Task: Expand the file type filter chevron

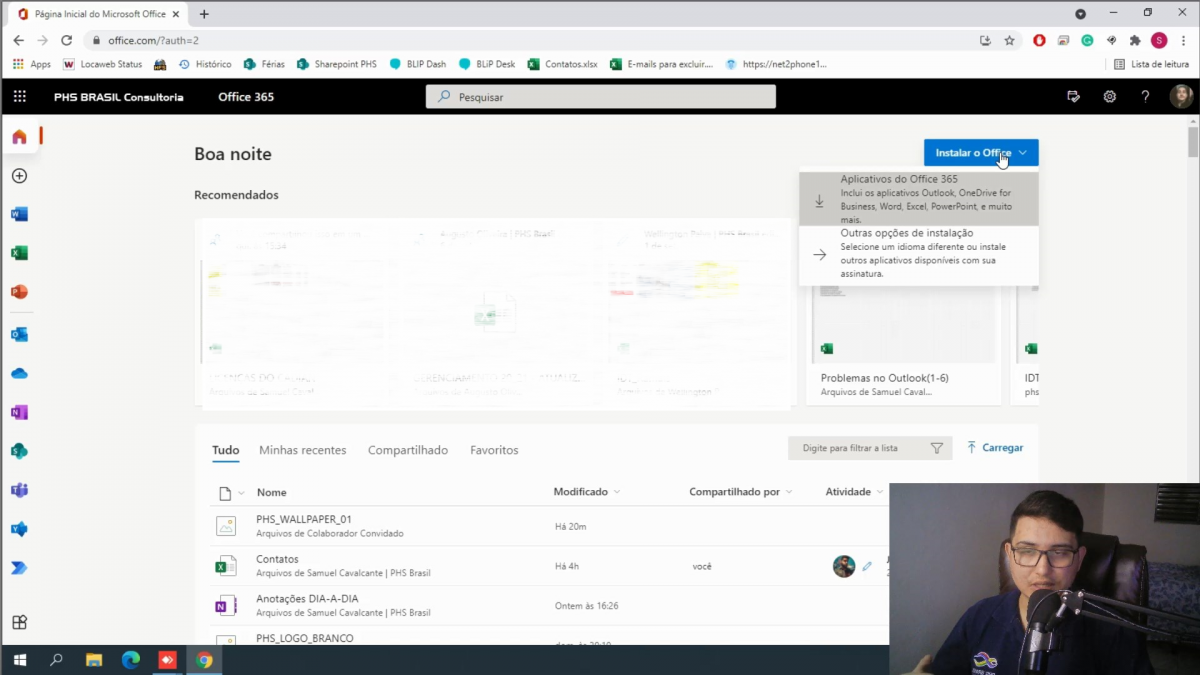Action: (x=241, y=493)
